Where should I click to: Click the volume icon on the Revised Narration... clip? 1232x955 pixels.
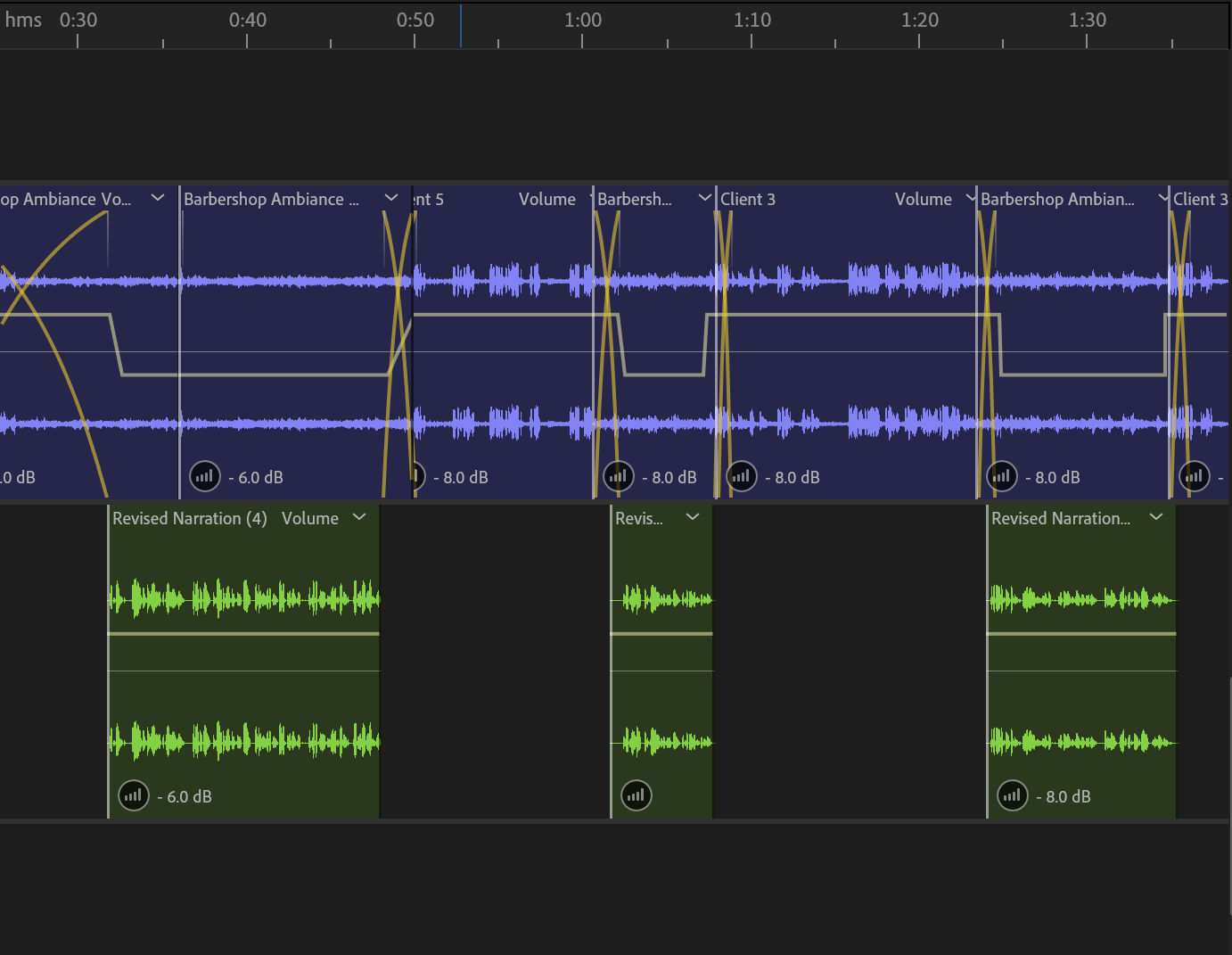point(1013,795)
